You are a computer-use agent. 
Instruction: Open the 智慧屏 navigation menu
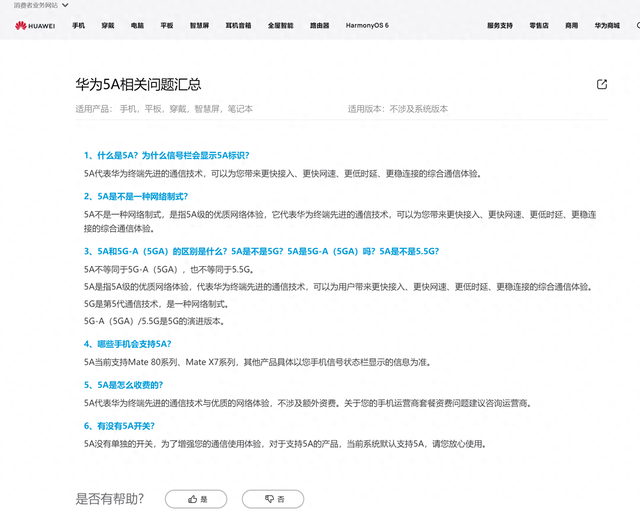(x=199, y=25)
